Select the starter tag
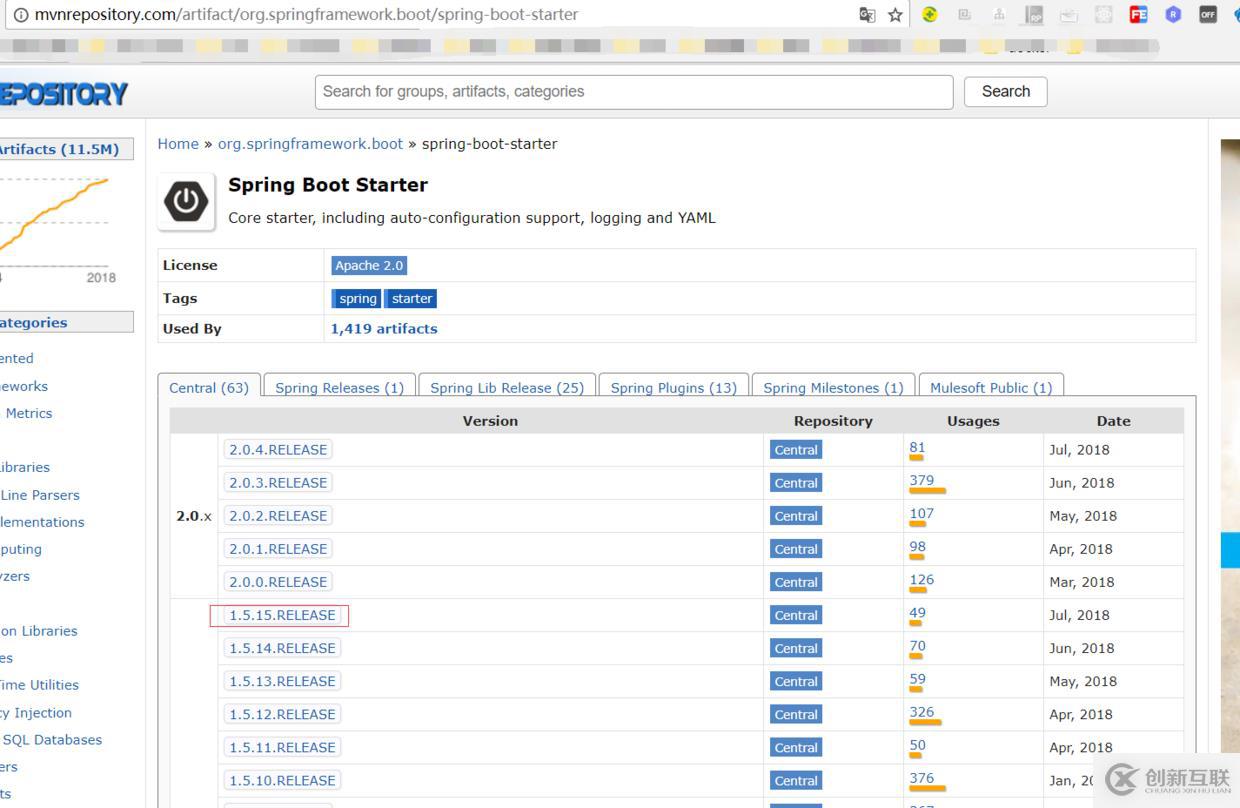Image resolution: width=1240 pixels, height=808 pixels. click(412, 298)
